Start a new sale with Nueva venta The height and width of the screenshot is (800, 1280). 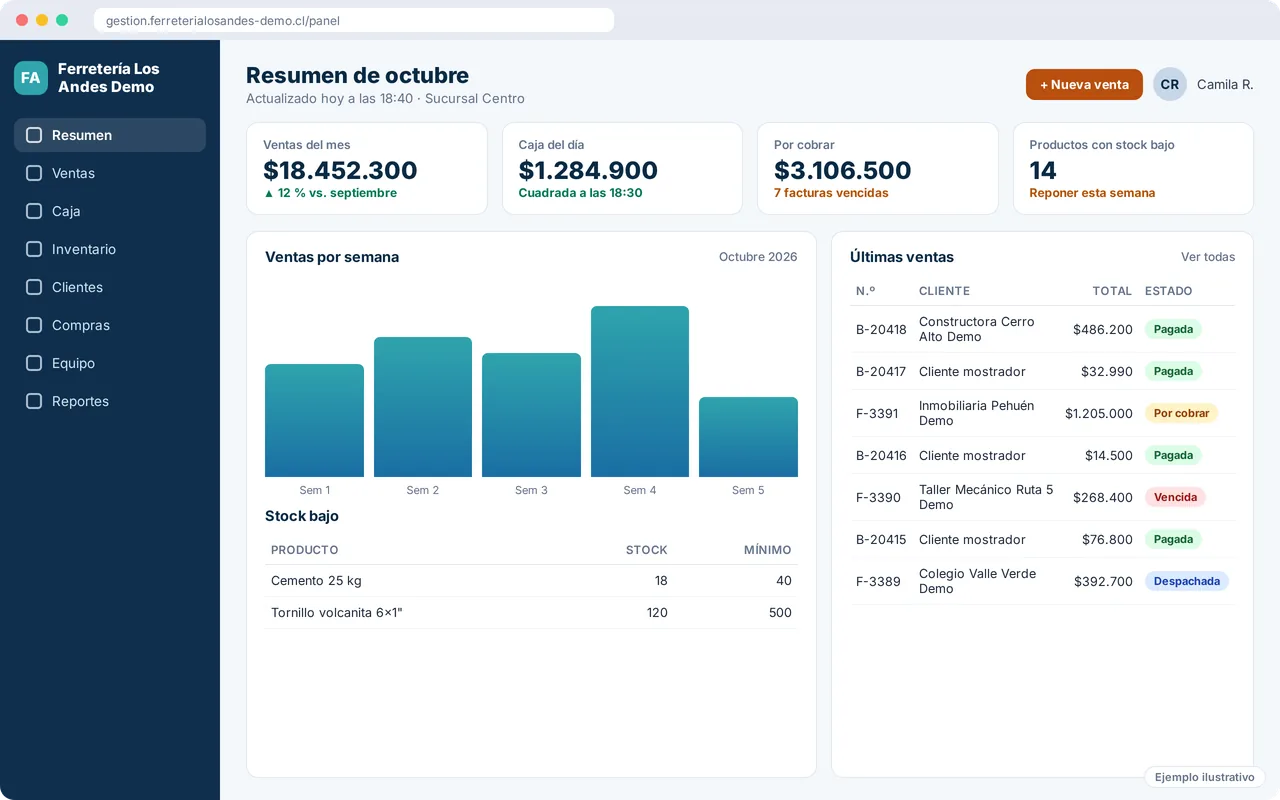tap(1084, 85)
